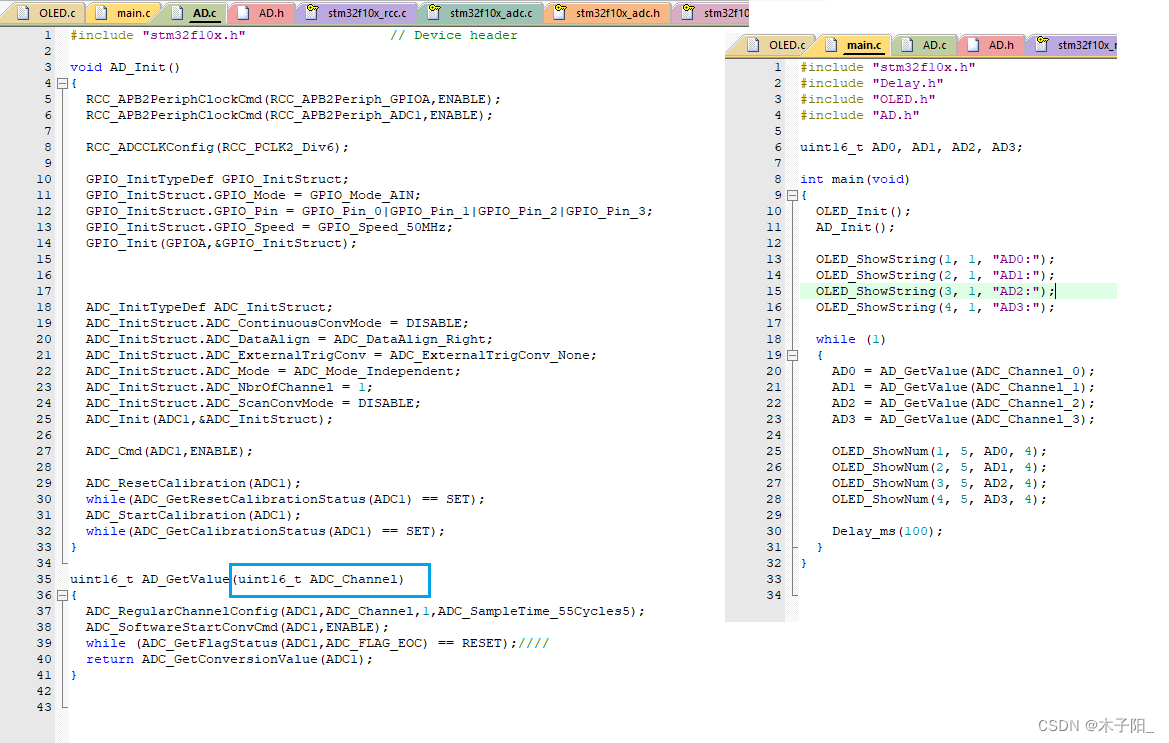The width and height of the screenshot is (1169, 743).
Task: Click the 'uint16_t AD0, AD1, AD2, AD3' declaration
Action: (x=912, y=148)
